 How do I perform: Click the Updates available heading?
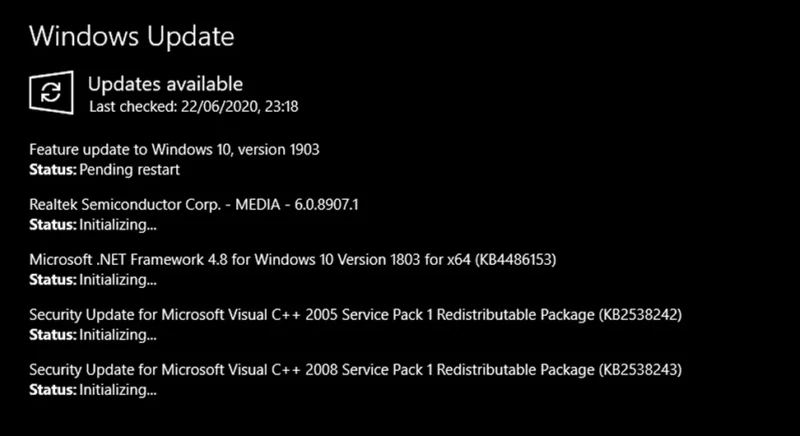(x=165, y=84)
